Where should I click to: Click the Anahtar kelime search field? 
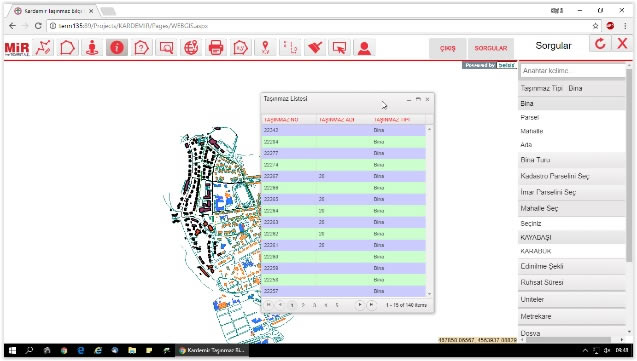(x=572, y=71)
